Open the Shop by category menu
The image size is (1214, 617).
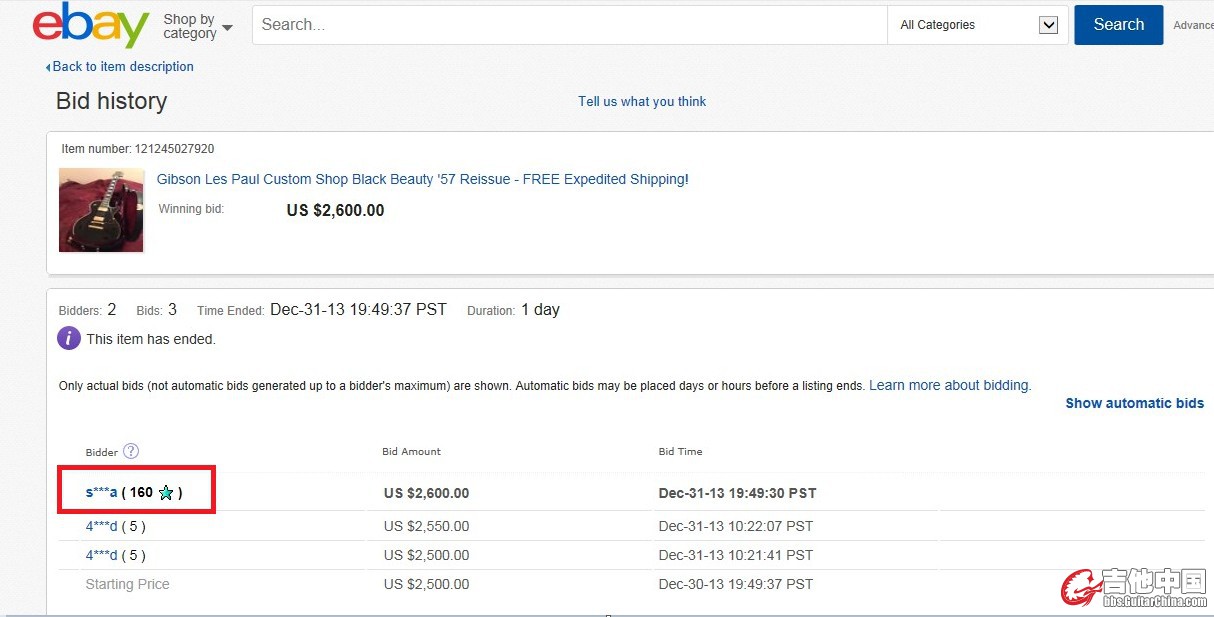pos(197,26)
